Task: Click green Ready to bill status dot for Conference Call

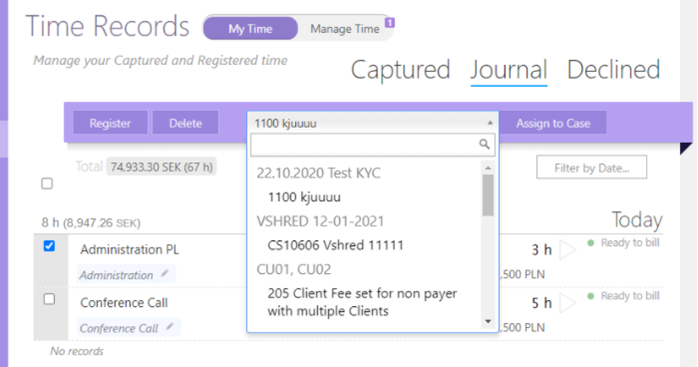Action: click(591, 297)
